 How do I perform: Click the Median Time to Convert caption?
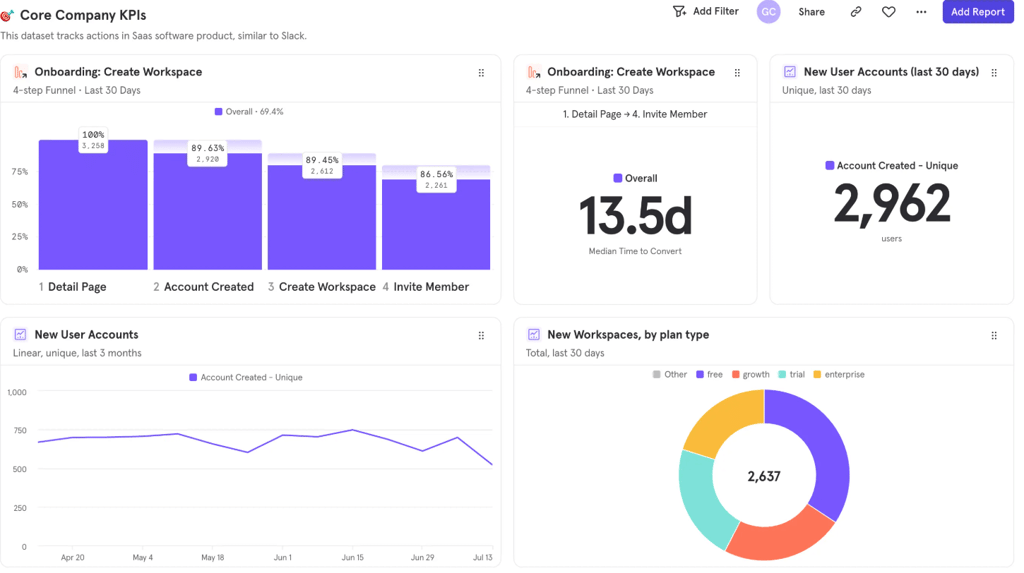(x=635, y=251)
